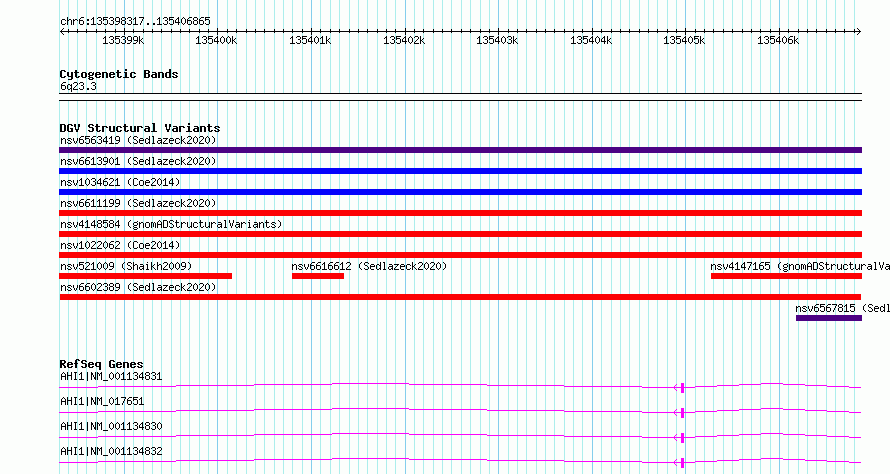Click the red nsv4147165 variant bar
Screen dimensions: 890x474
coord(786,276)
